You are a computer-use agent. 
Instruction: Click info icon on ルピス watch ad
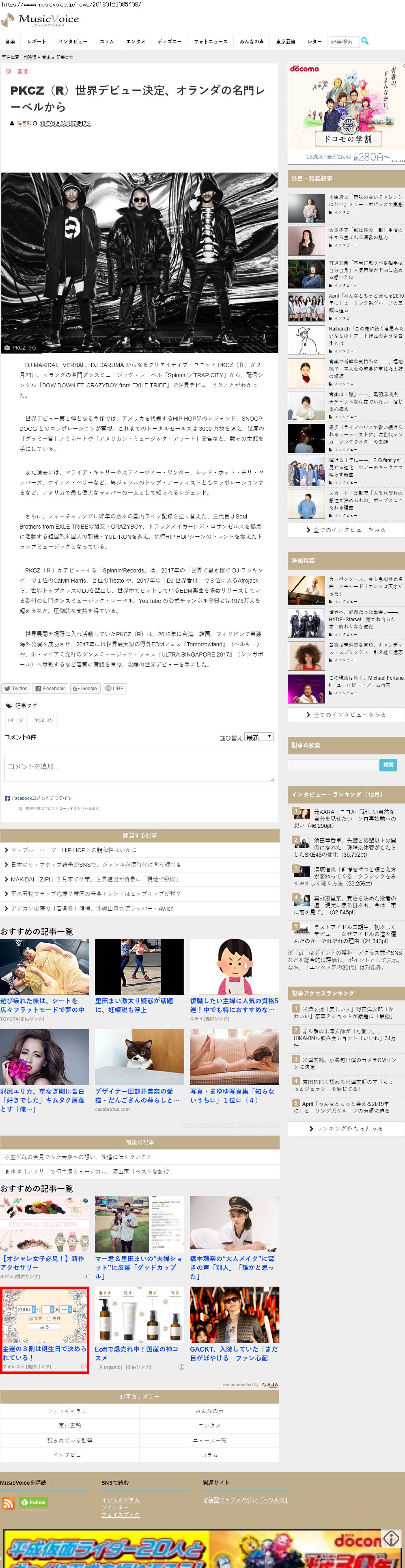pyautogui.click(x=86, y=1276)
